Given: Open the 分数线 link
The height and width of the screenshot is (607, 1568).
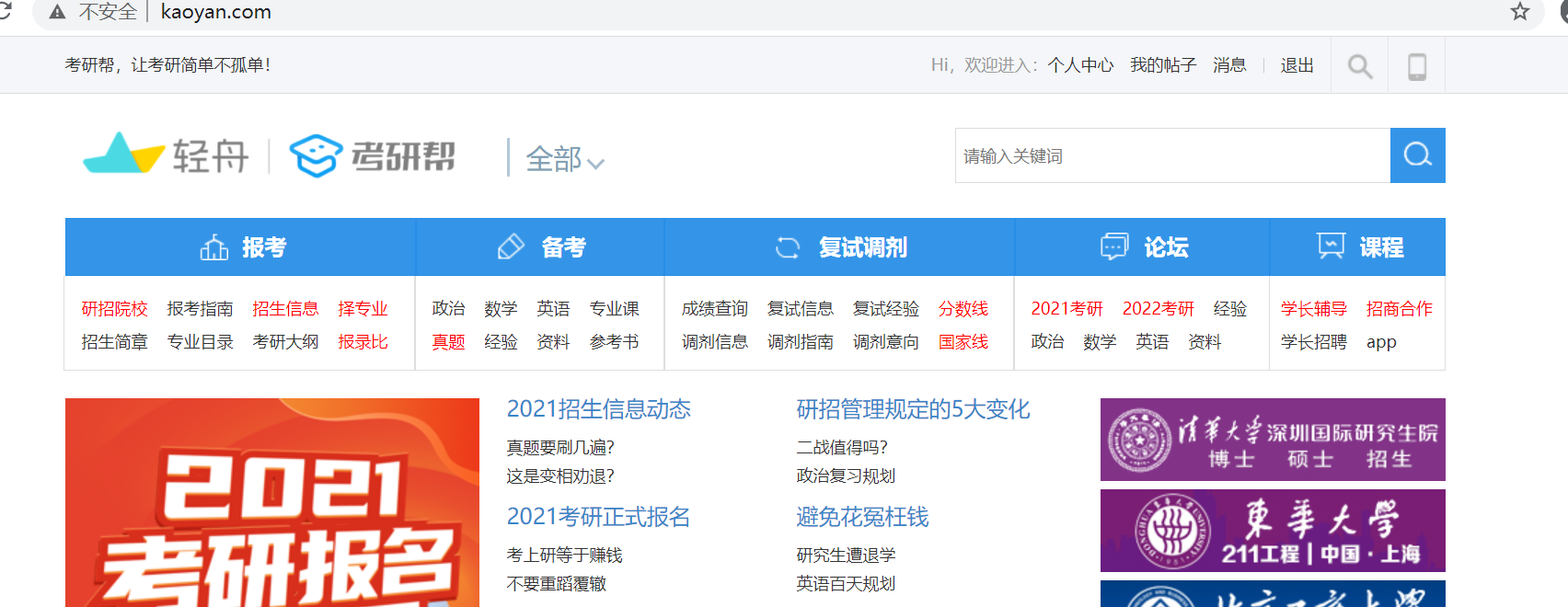Looking at the screenshot, I should (x=963, y=309).
